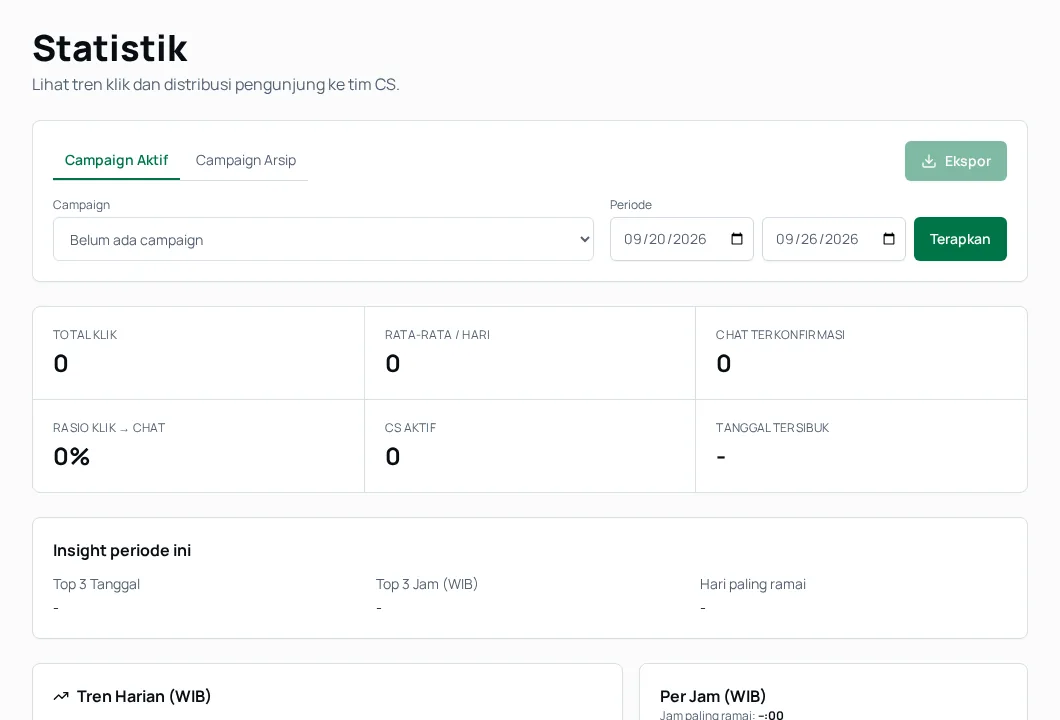1060x720 pixels.
Task: Click the TANGGAL TERSIBUK stat label
Action: [772, 428]
